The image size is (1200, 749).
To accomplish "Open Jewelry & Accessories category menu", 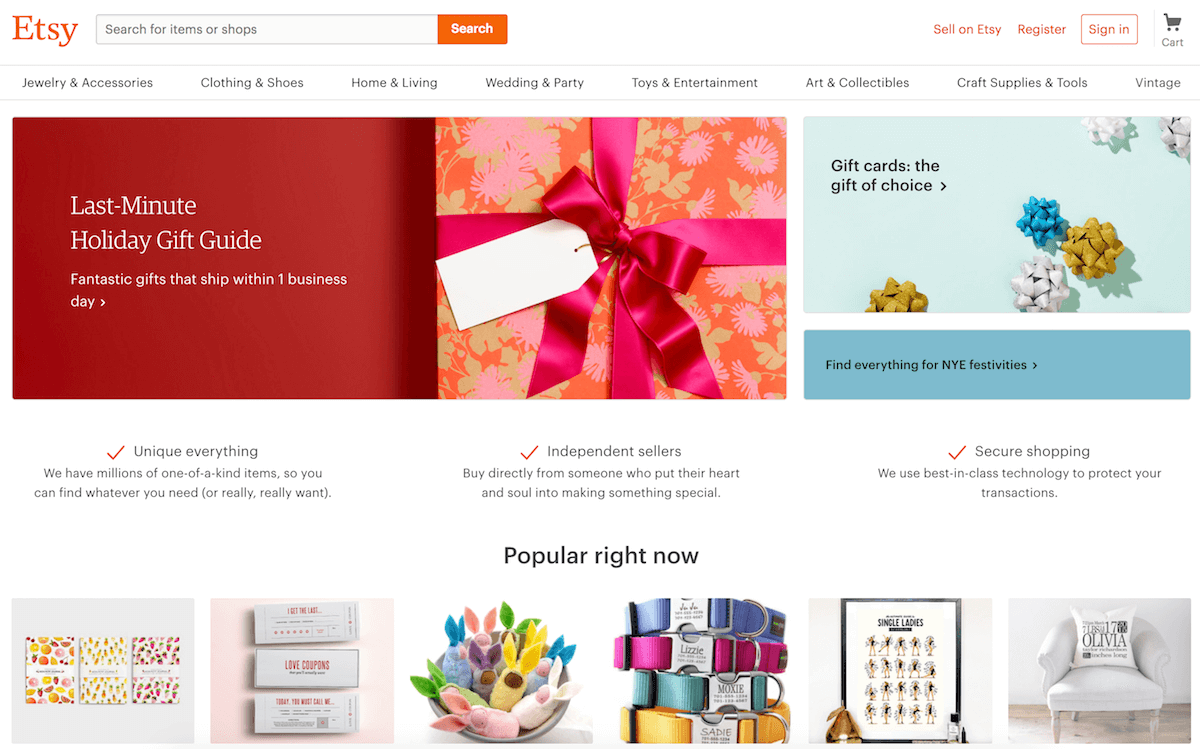I will click(88, 83).
